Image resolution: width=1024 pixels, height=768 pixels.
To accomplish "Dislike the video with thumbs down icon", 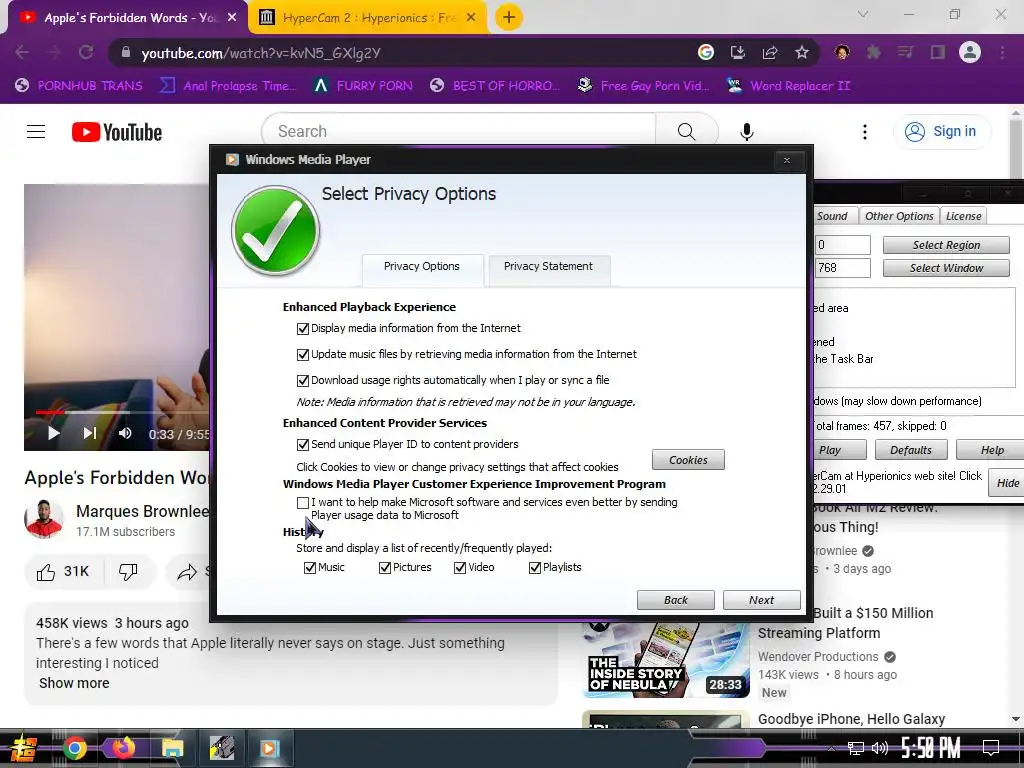I will (129, 572).
